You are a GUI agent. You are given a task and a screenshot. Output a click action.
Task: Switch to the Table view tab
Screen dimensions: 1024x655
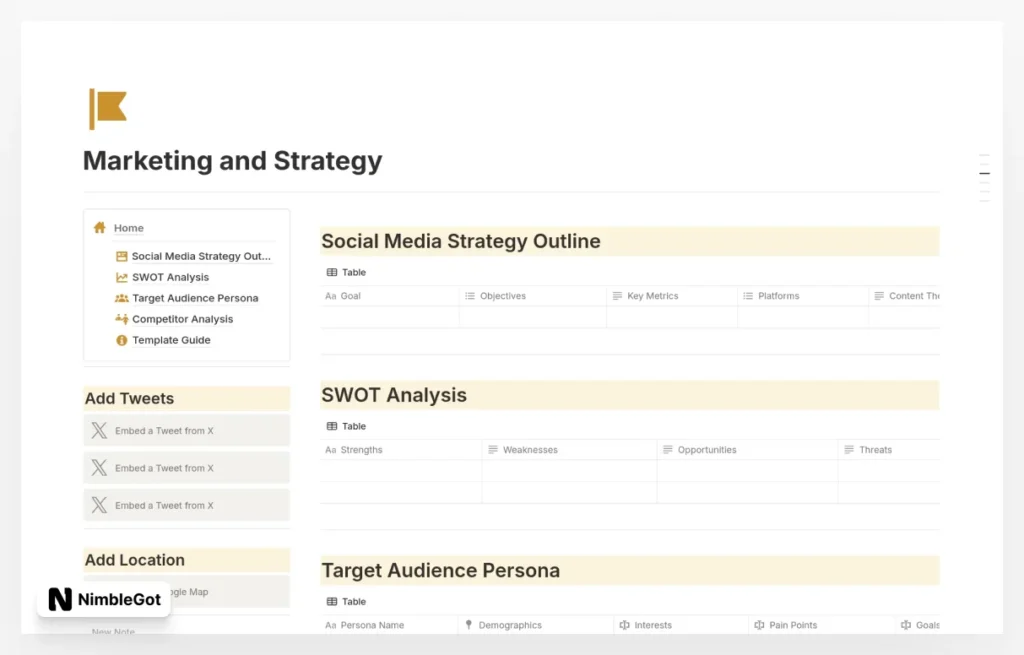click(344, 272)
